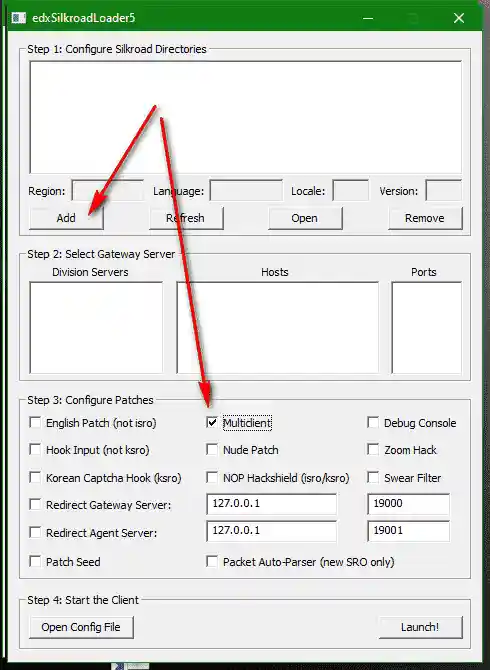Click the Refresh button
Screen dimensions: 490x670
[x=186, y=218]
